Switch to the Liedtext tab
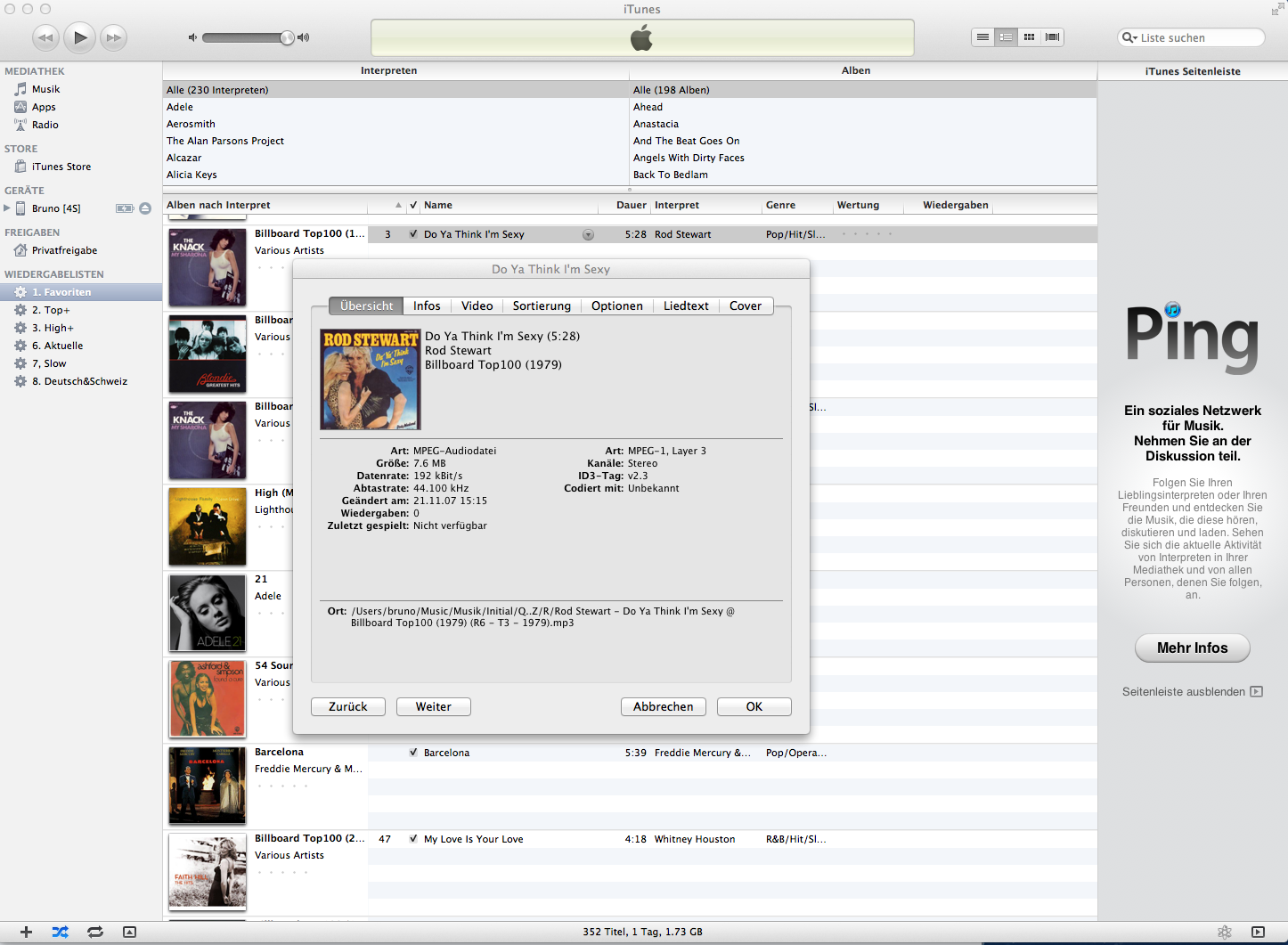The image size is (1288, 945). point(686,305)
